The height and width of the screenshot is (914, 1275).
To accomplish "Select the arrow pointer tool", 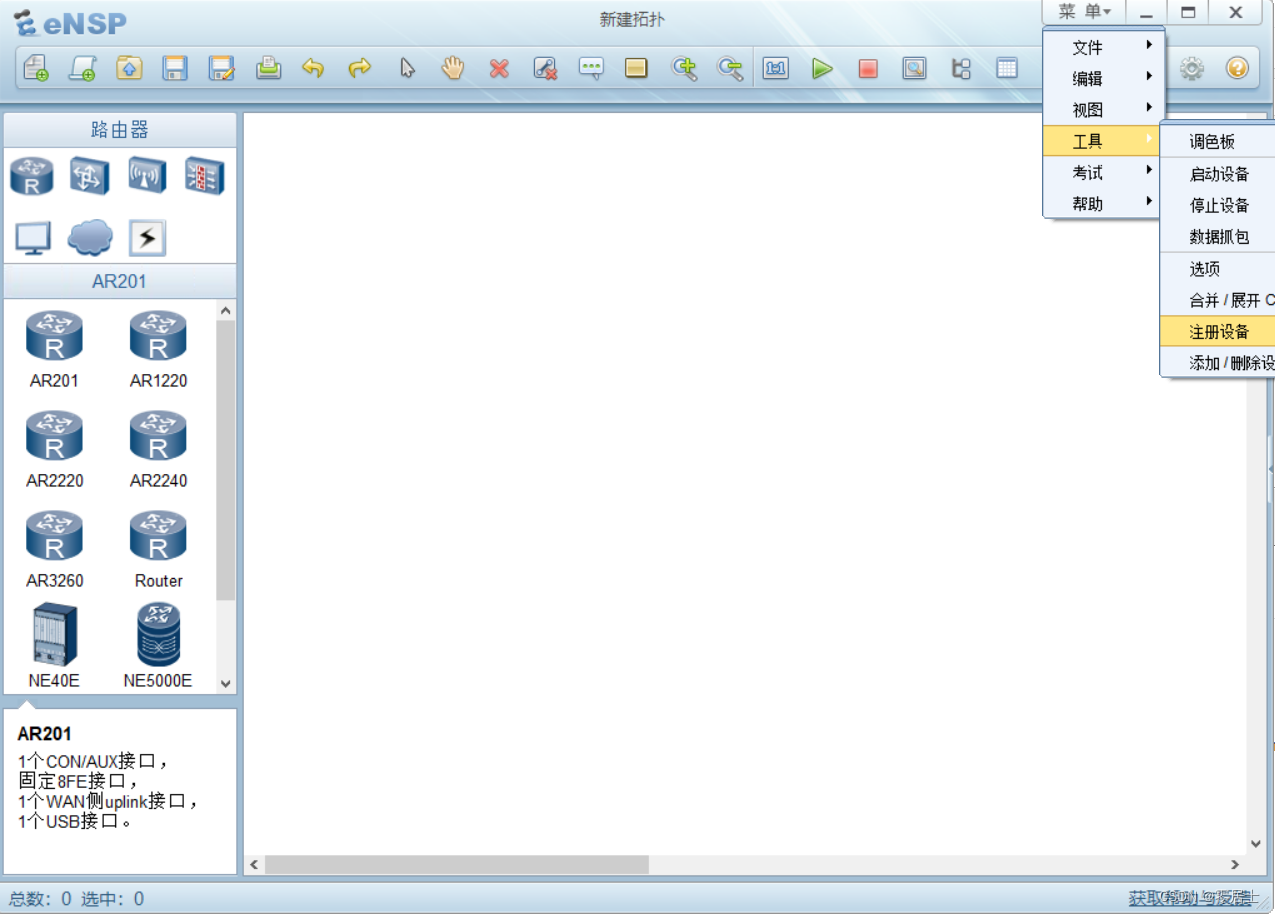I will (x=407, y=68).
